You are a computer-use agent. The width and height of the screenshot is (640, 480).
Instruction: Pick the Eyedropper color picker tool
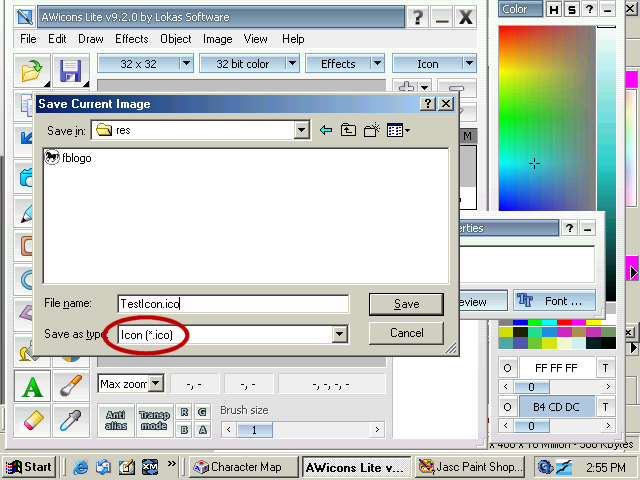click(69, 420)
